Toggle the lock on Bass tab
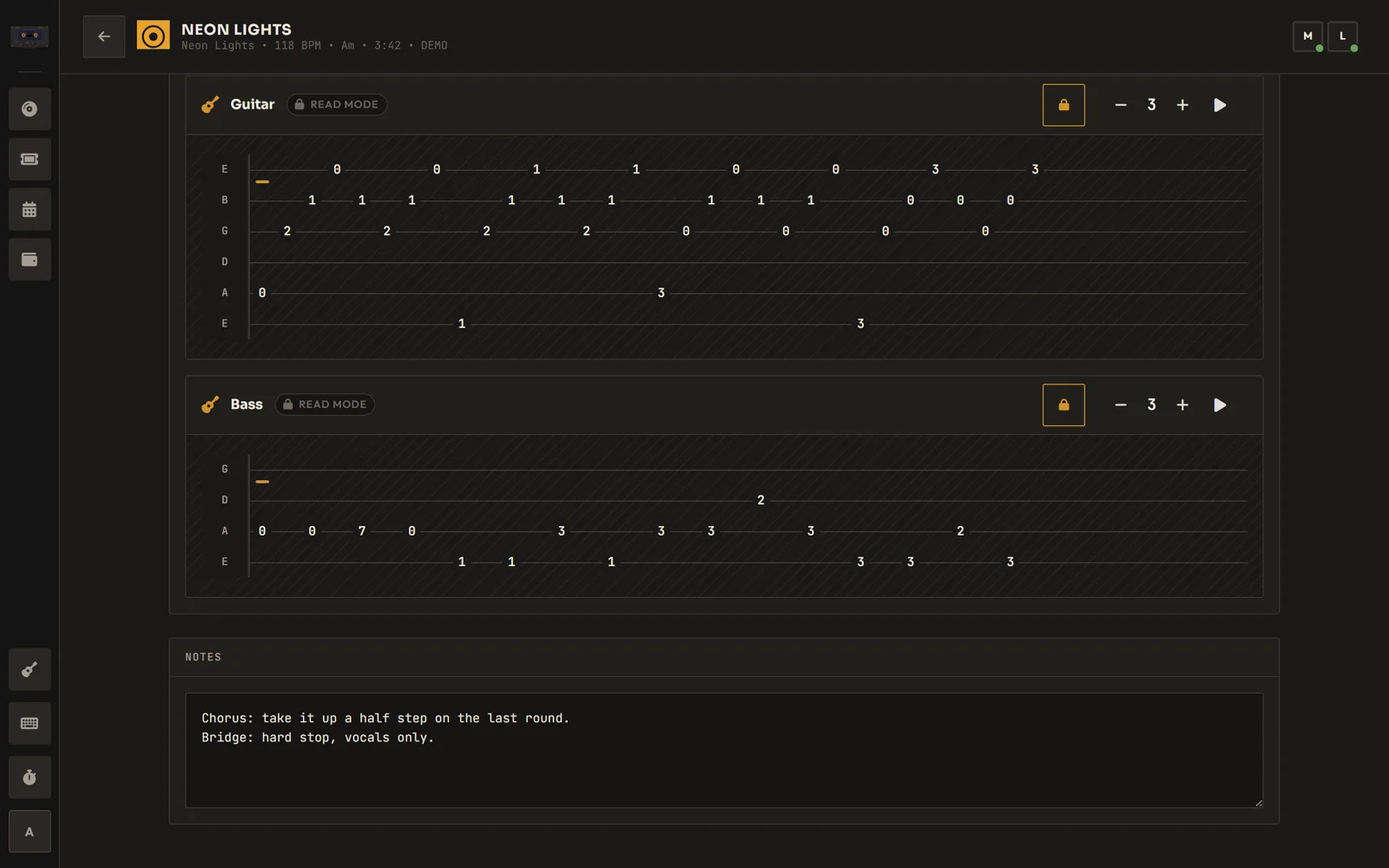This screenshot has height=868, width=1389. (1063, 405)
